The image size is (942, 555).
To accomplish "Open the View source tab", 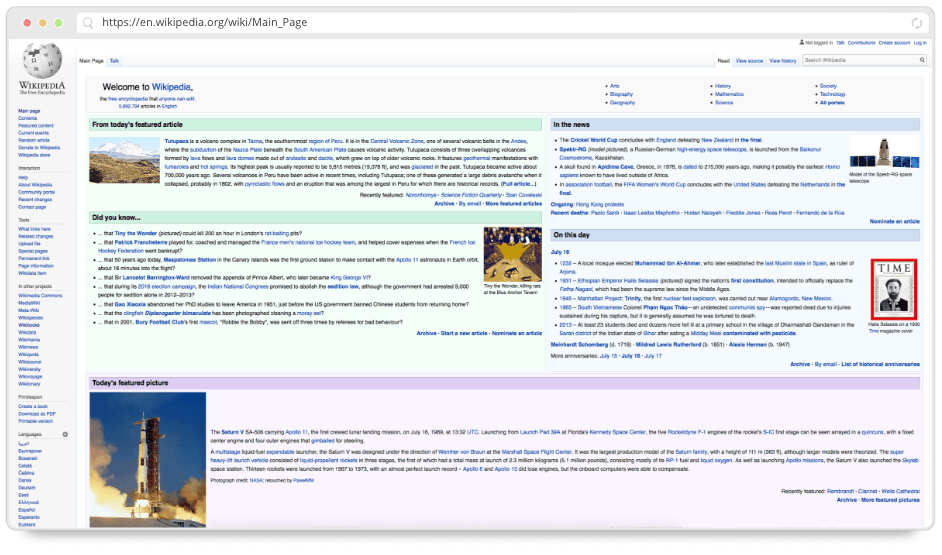I will pos(749,61).
